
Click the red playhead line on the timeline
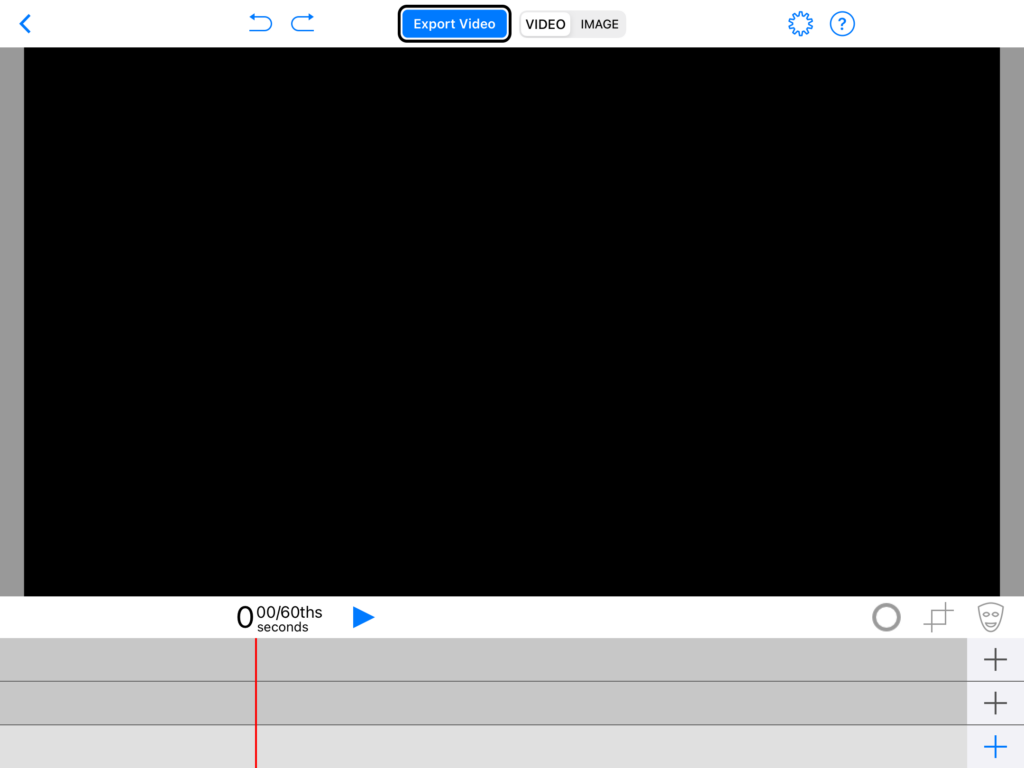[256, 702]
